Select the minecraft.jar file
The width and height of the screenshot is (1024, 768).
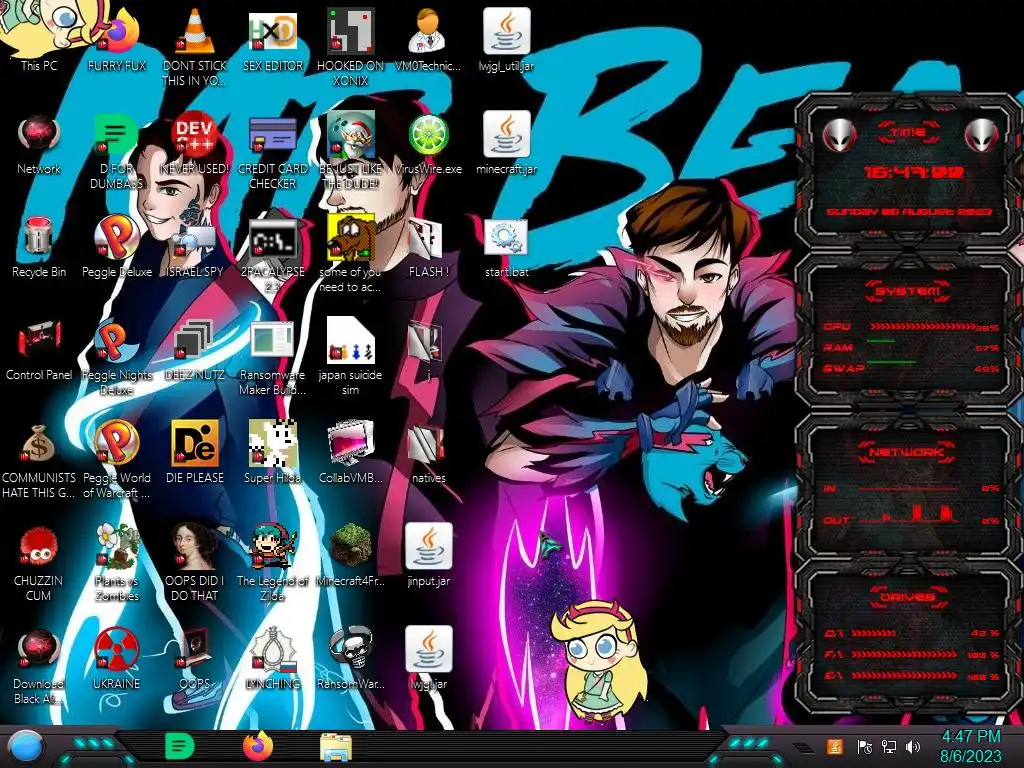[506, 134]
